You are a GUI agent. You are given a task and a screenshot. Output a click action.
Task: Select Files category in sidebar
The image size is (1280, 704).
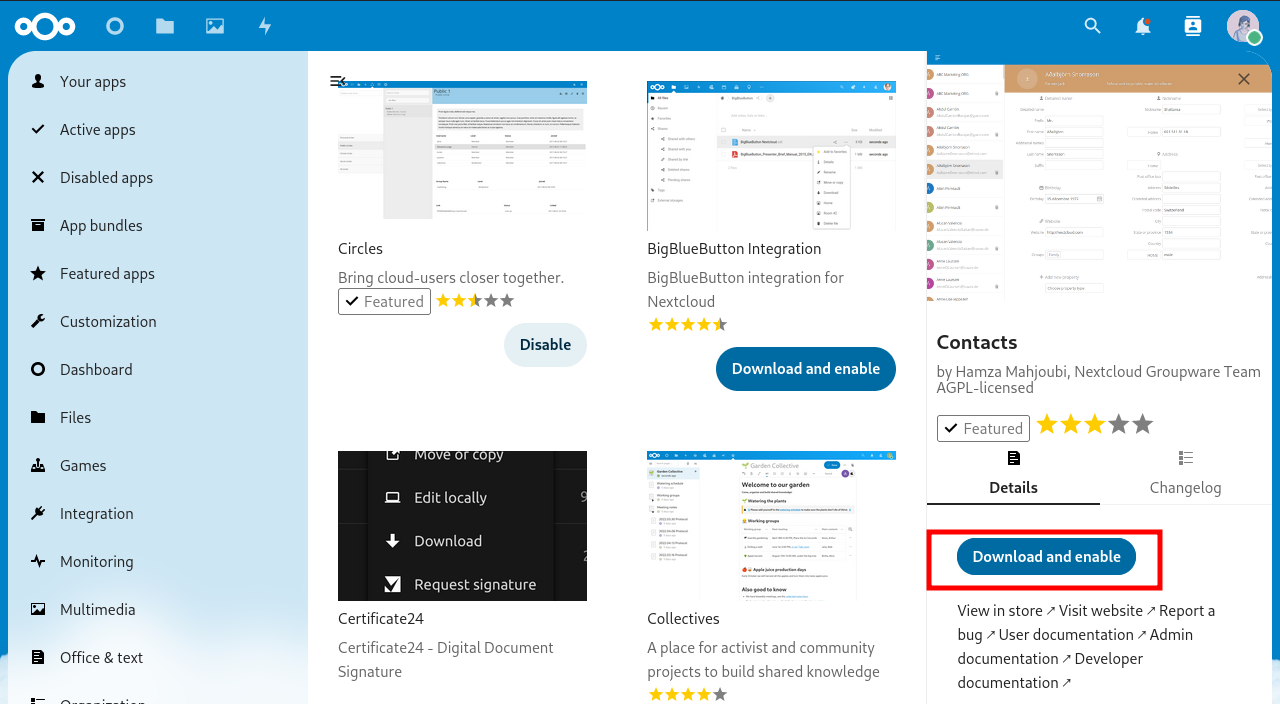pos(158,418)
